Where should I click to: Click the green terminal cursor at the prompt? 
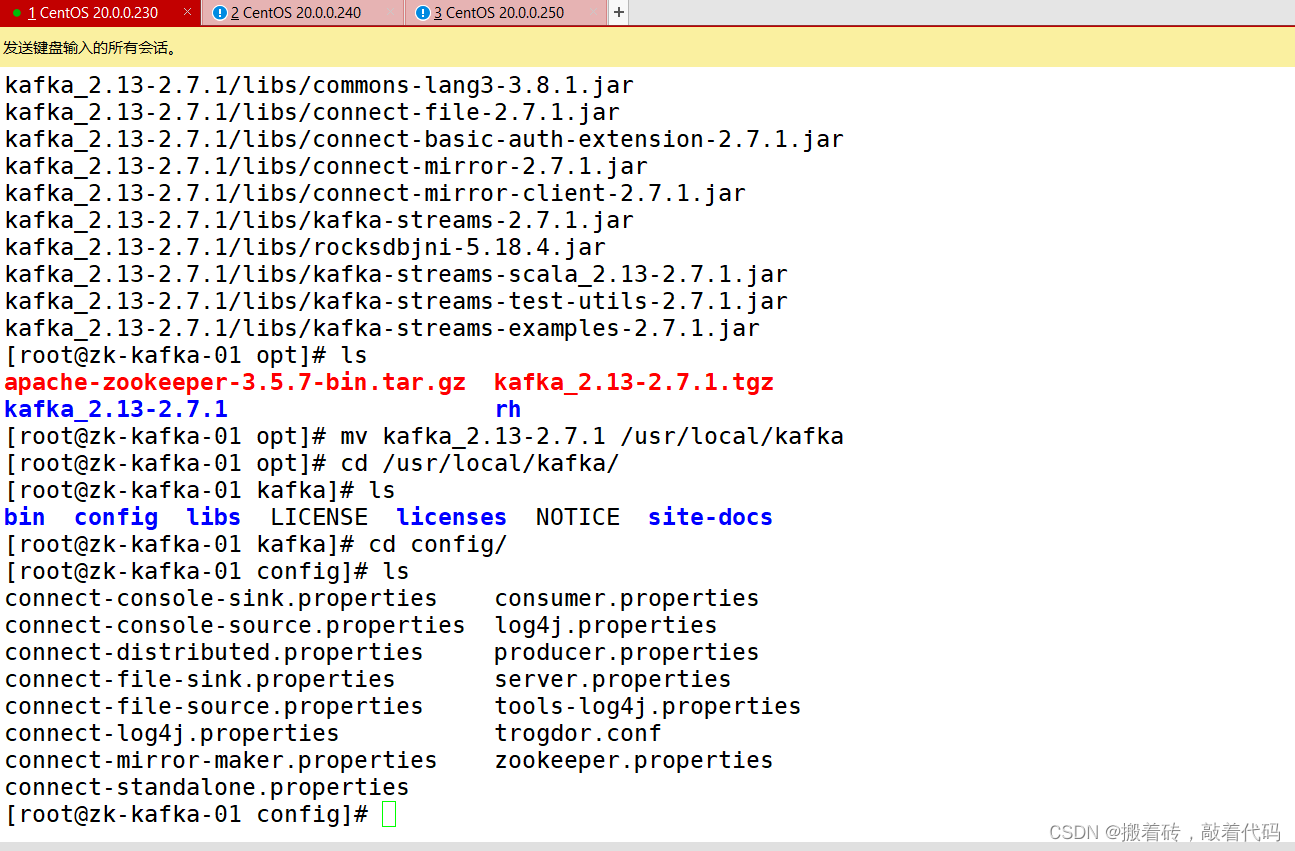(389, 815)
